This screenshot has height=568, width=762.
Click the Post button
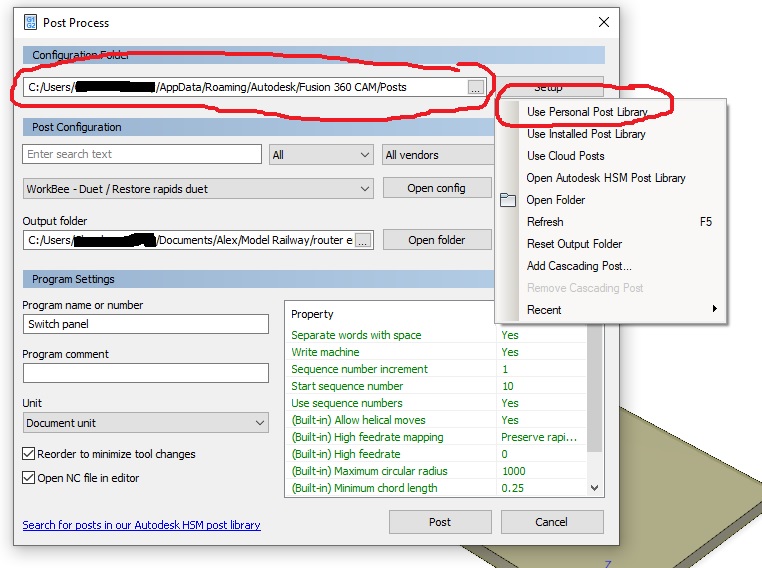(439, 522)
